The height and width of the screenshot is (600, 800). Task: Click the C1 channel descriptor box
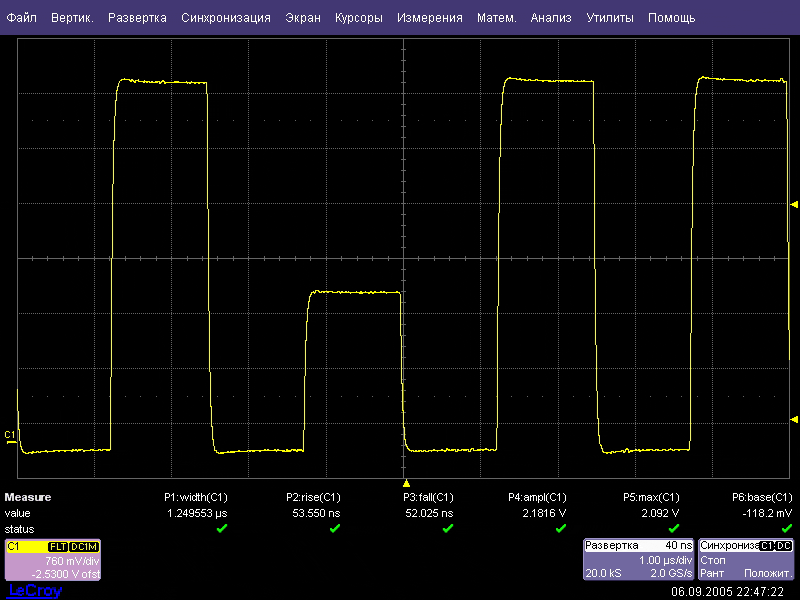pos(52,560)
